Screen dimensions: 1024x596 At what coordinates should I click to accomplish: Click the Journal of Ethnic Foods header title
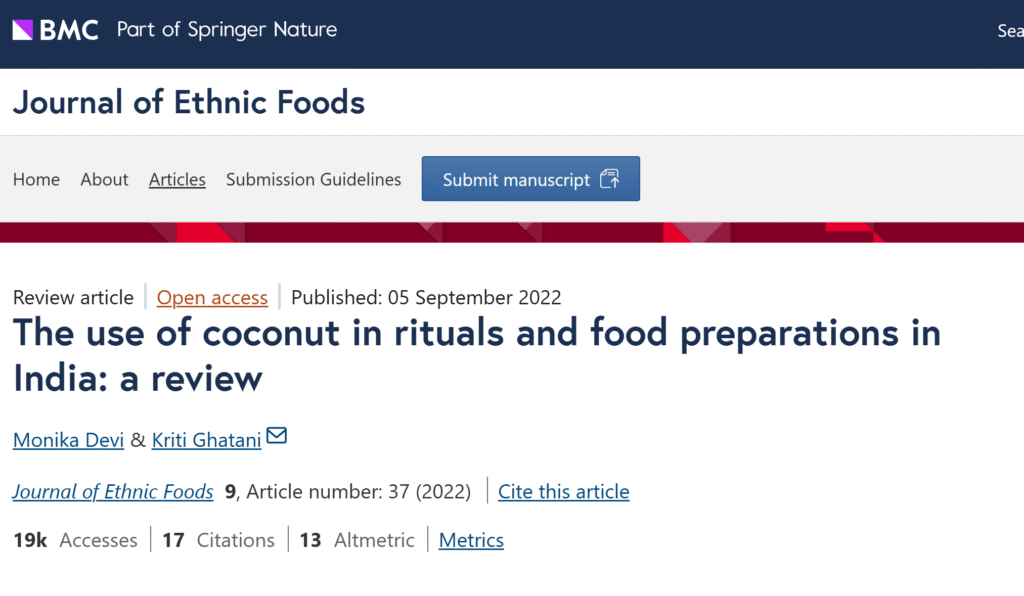pyautogui.click(x=189, y=102)
